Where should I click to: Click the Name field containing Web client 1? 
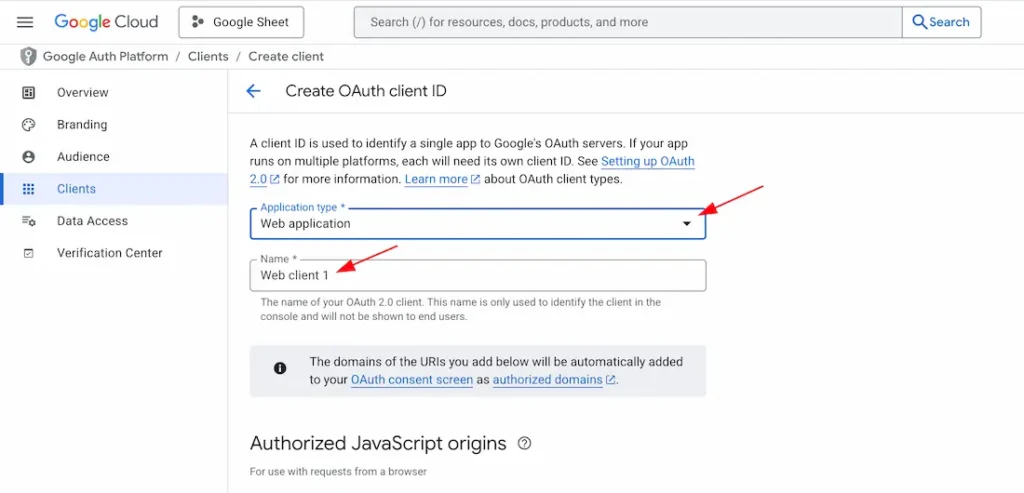(477, 275)
